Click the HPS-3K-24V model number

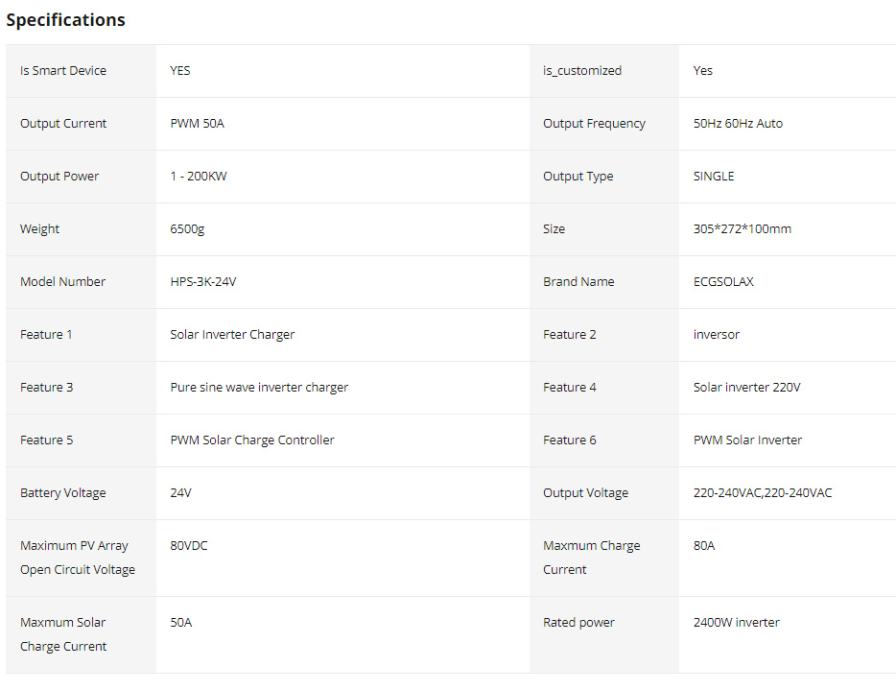(203, 282)
